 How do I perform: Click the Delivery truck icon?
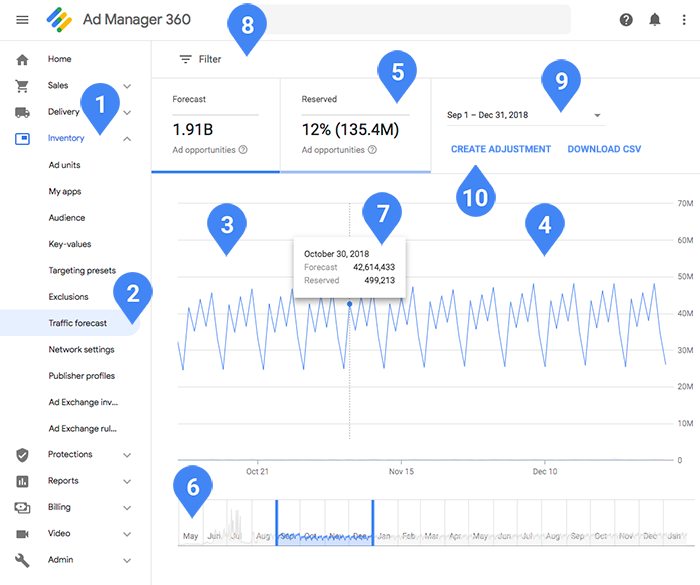(x=22, y=112)
